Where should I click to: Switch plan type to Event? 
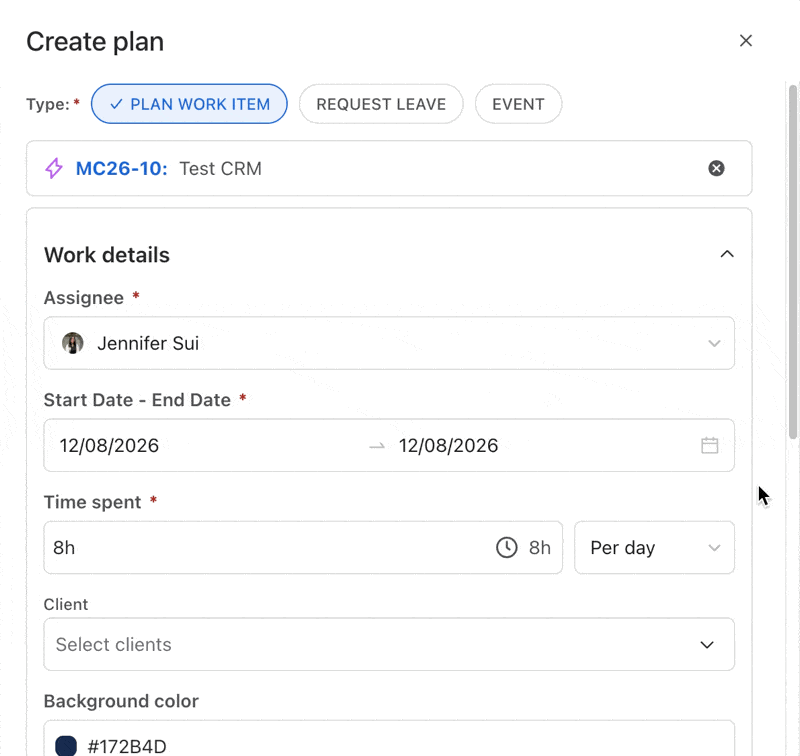518,104
